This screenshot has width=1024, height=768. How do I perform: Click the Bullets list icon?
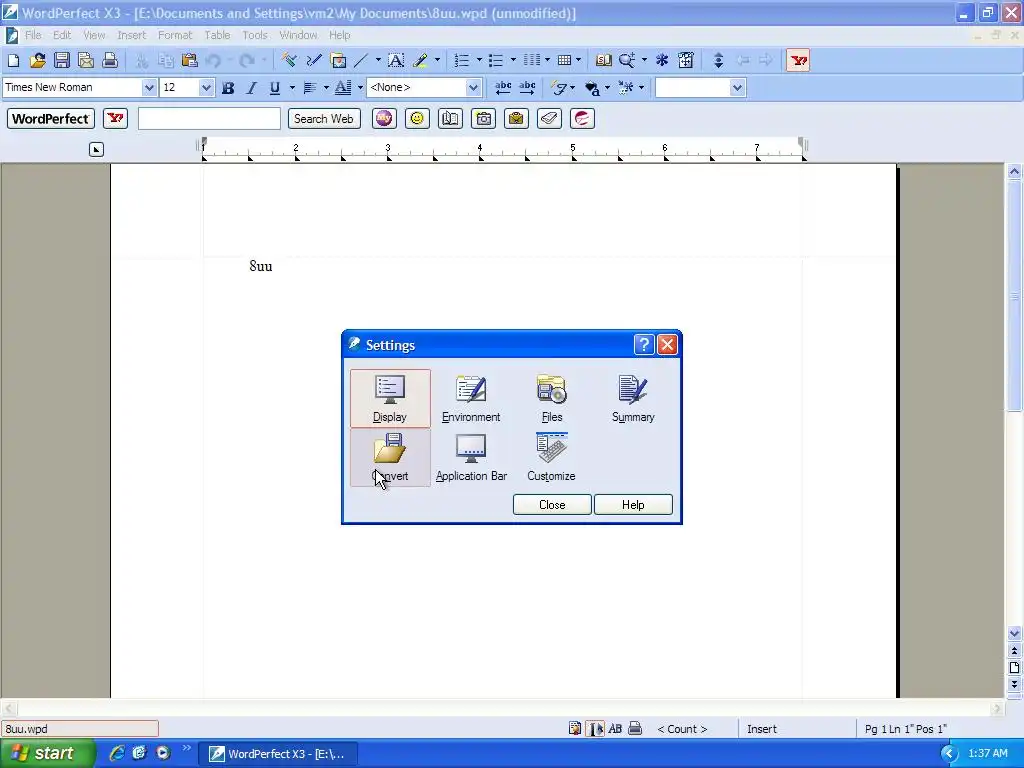point(496,61)
